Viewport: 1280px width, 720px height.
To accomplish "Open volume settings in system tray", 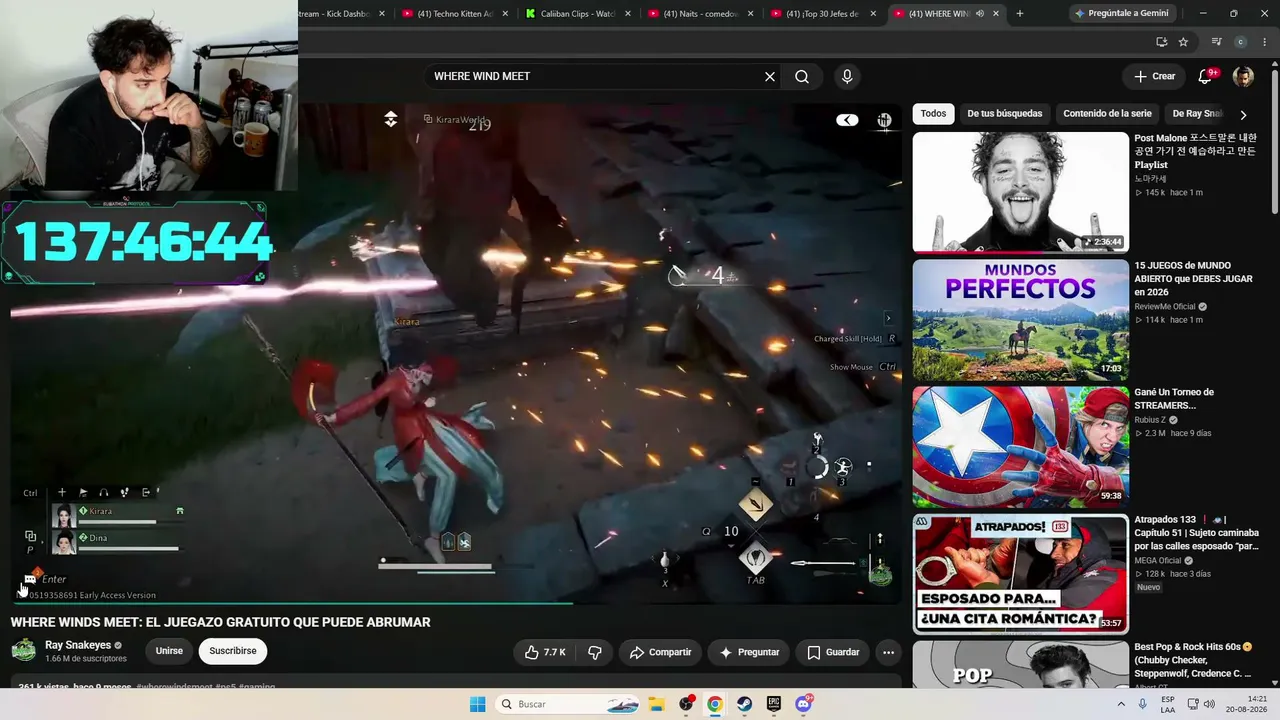I will click(1209, 704).
